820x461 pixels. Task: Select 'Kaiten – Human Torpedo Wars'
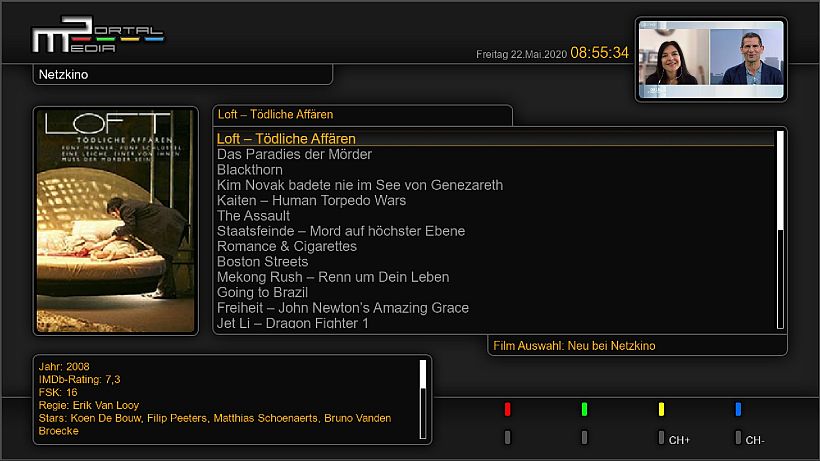pyautogui.click(x=311, y=201)
